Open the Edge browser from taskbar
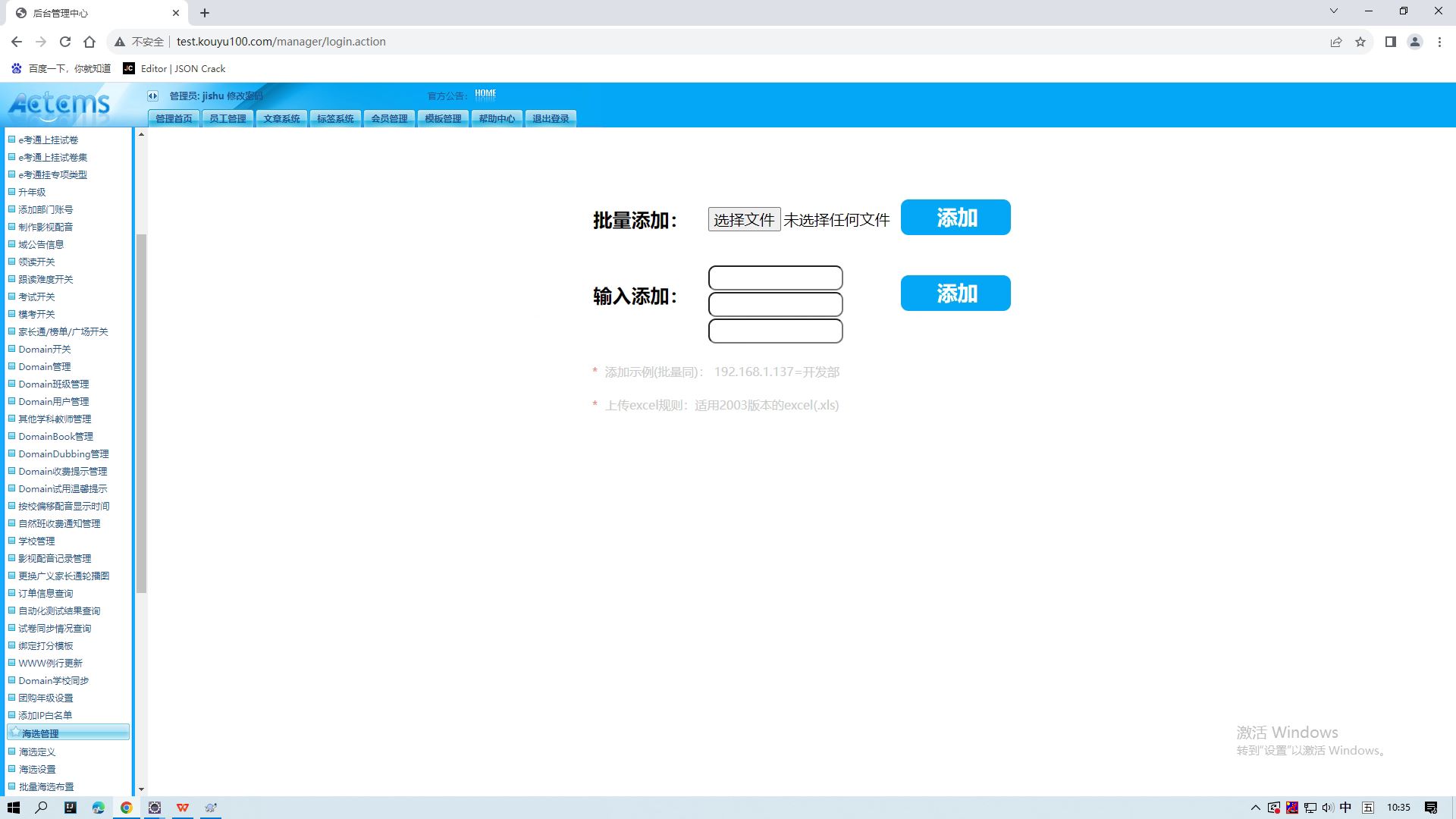 click(x=99, y=808)
